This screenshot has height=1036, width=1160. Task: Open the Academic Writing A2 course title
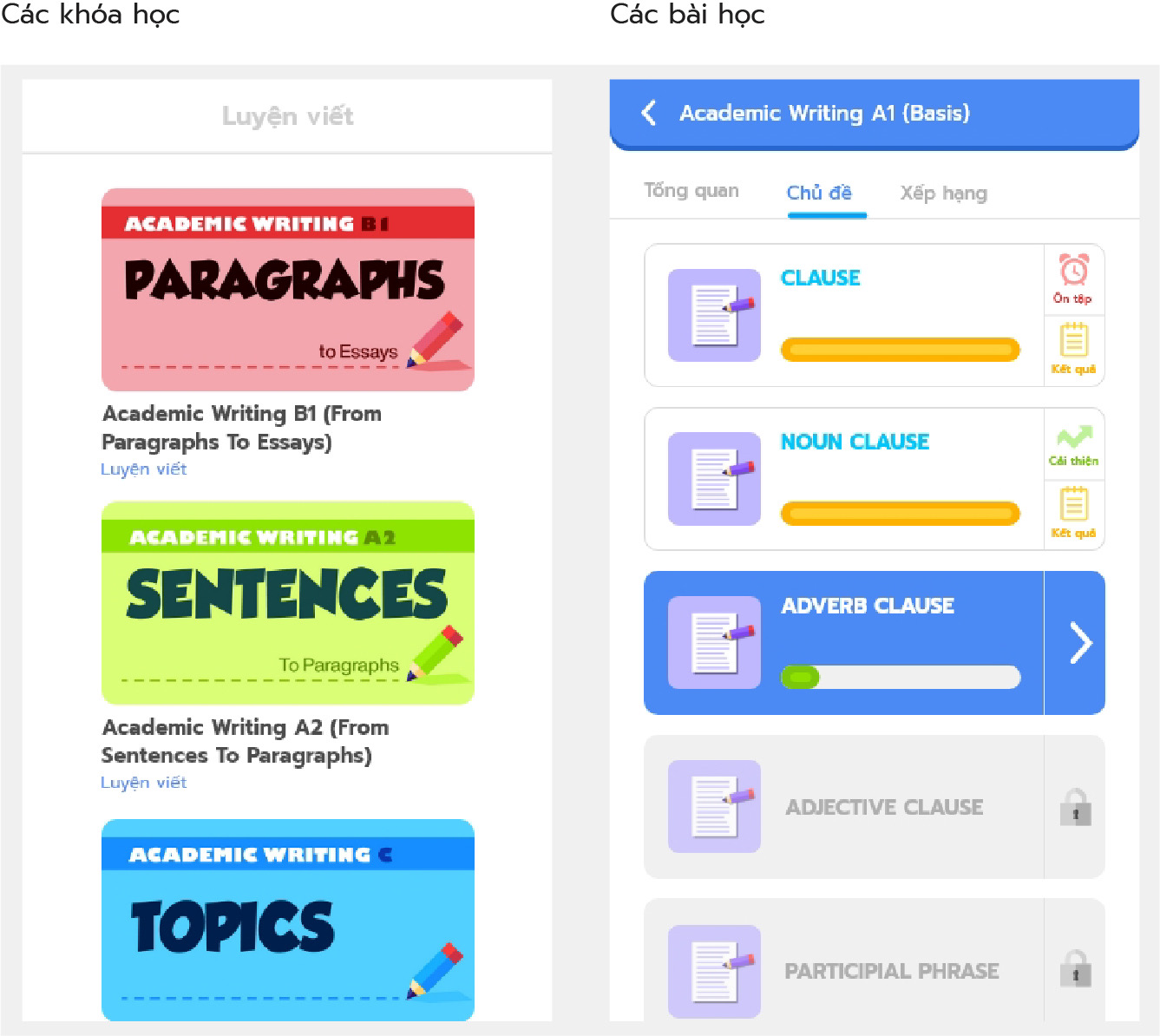[245, 741]
